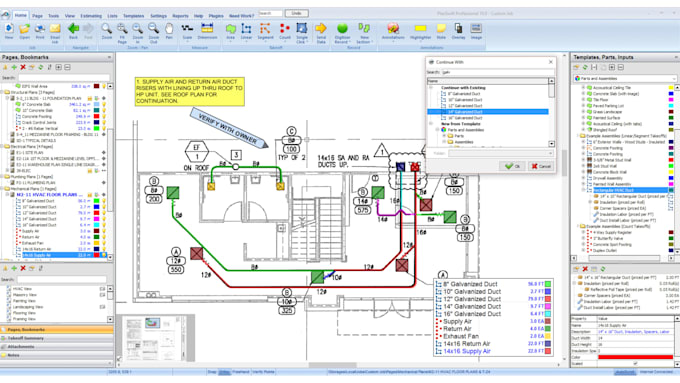This screenshot has height=383, width=680.
Task: Navigate Back with the green arrow
Action: tap(73, 29)
